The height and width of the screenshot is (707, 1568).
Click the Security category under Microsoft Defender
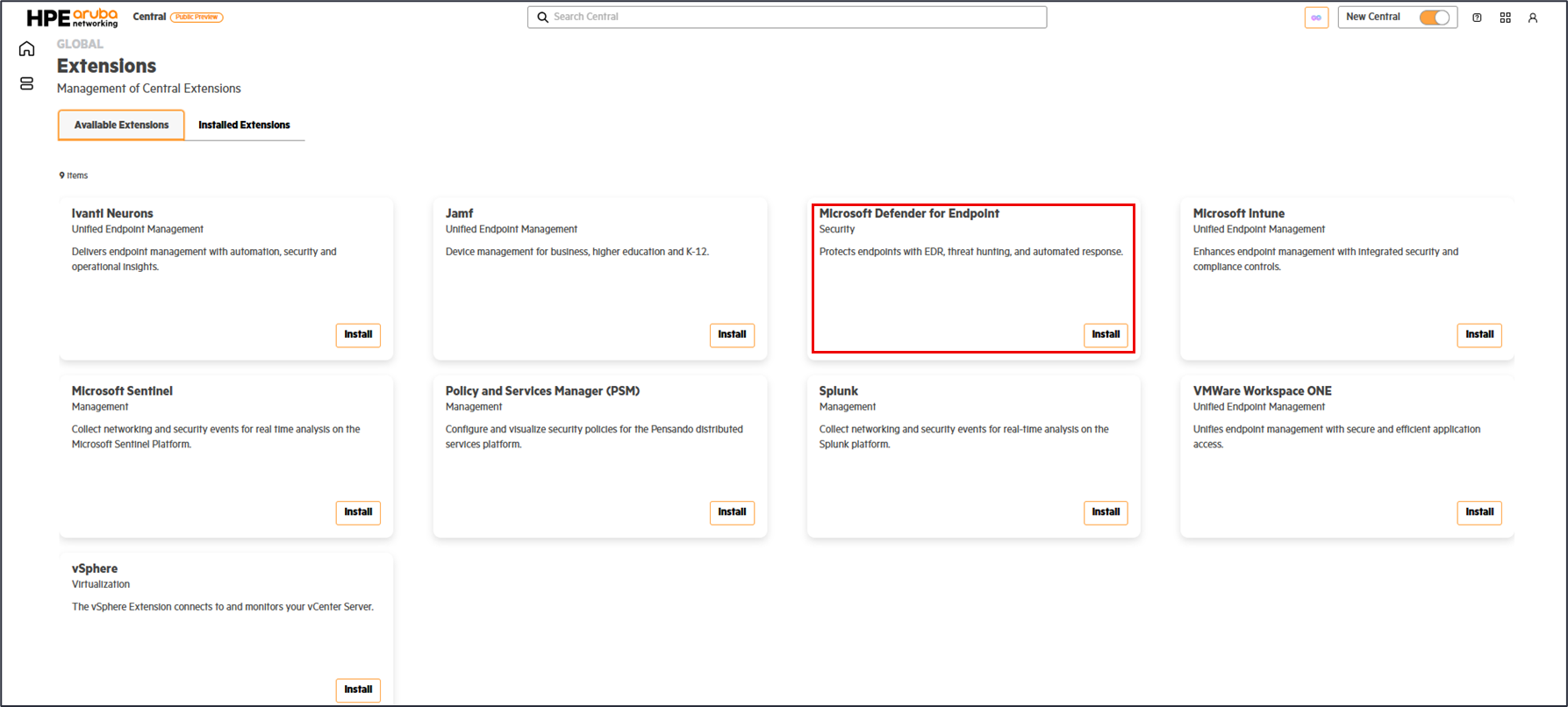point(837,229)
